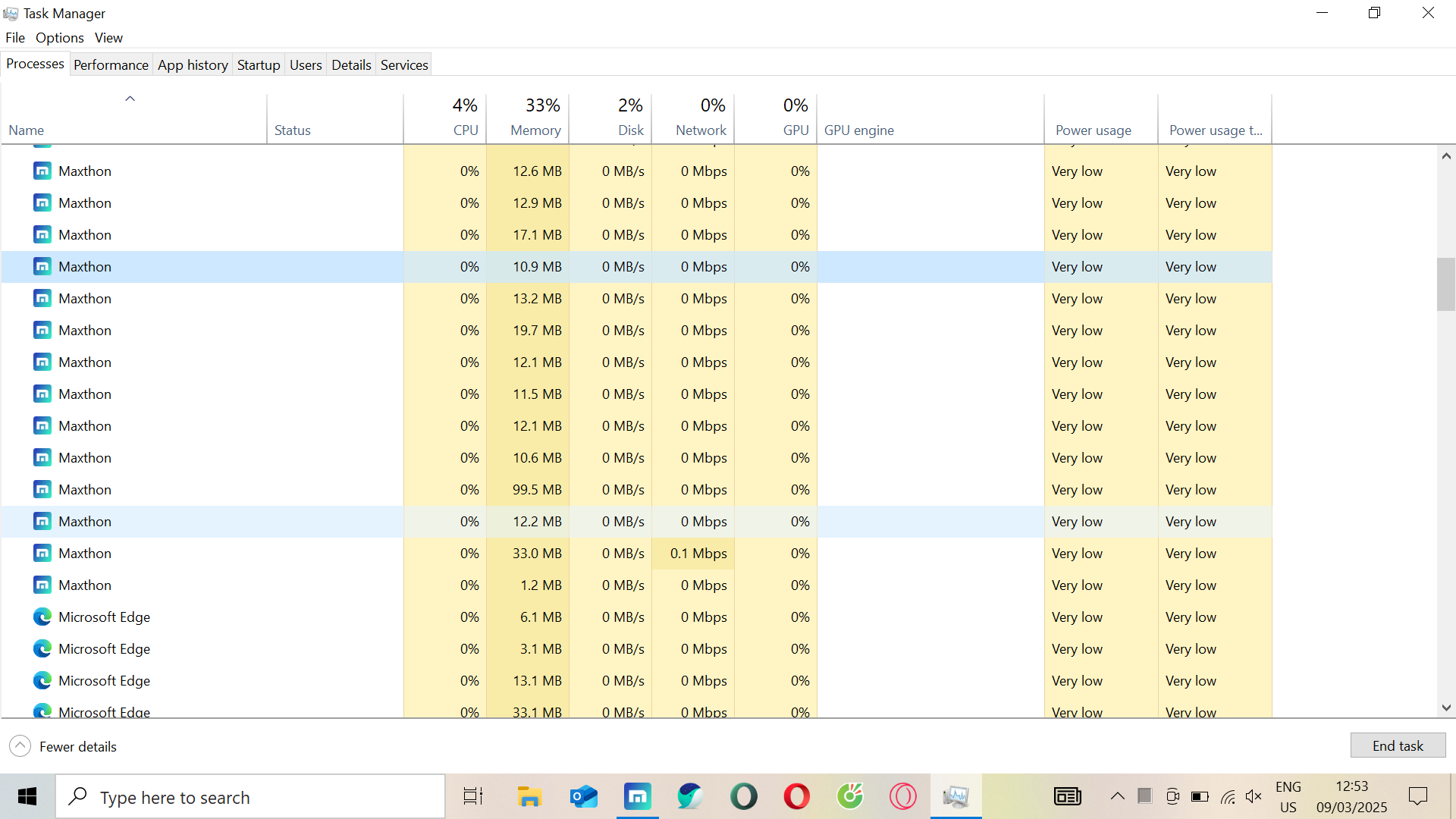1456x819 pixels.
Task: Click the Maxthon icon in the 17.1 MB row
Action: [x=42, y=235]
